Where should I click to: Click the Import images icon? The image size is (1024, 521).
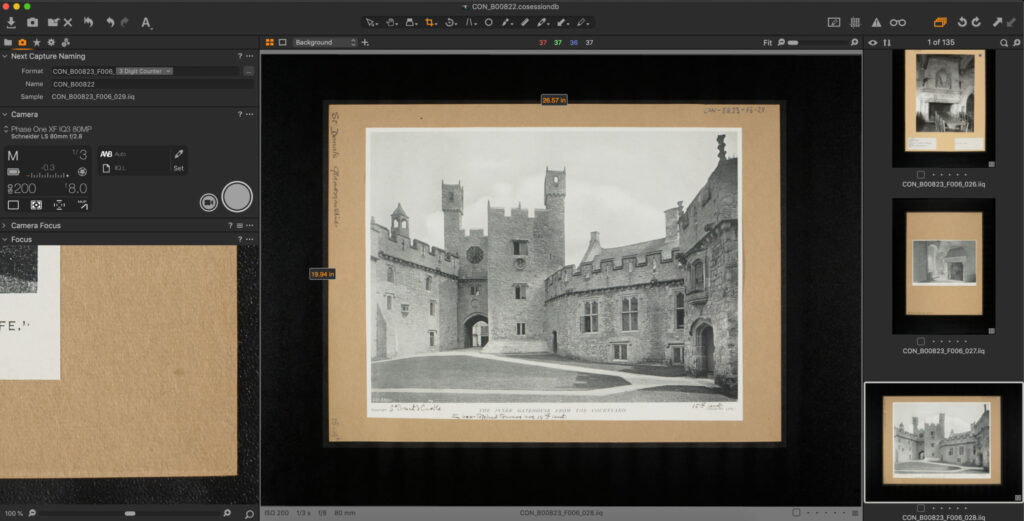pyautogui.click(x=11, y=22)
